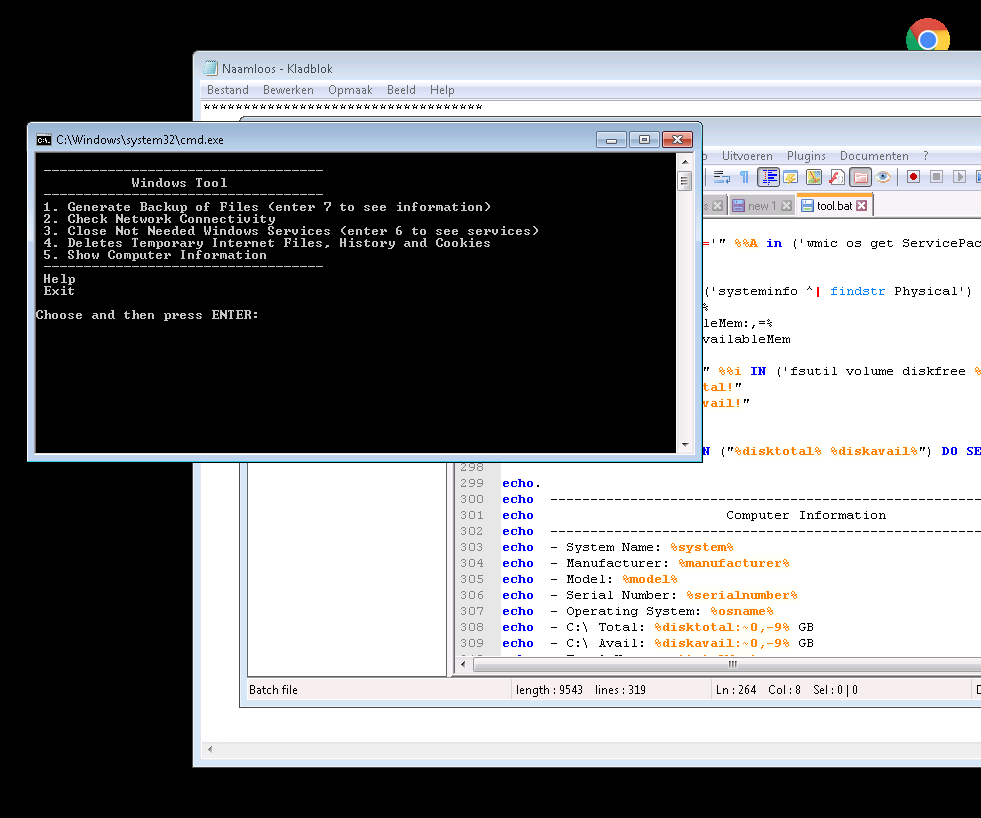Start macro recording
The image size is (981, 818).
click(x=913, y=177)
